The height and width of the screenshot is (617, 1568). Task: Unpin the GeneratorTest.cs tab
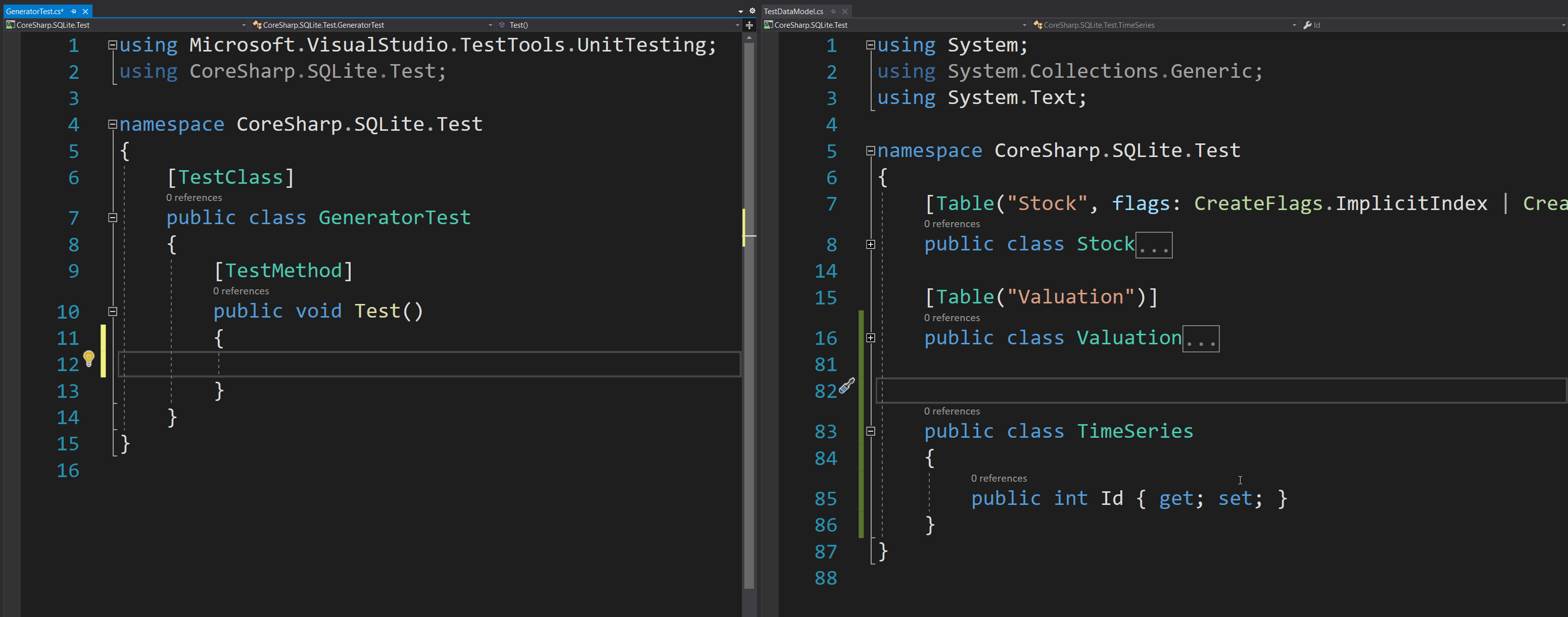(x=73, y=11)
